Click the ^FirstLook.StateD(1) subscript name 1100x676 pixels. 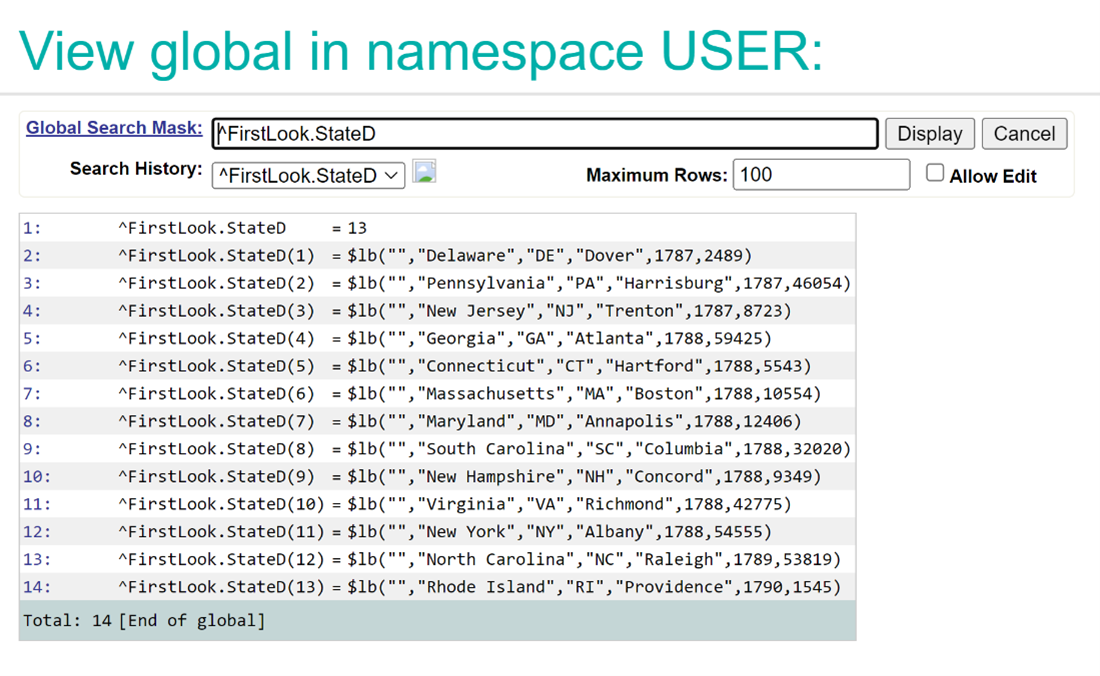pos(217,255)
